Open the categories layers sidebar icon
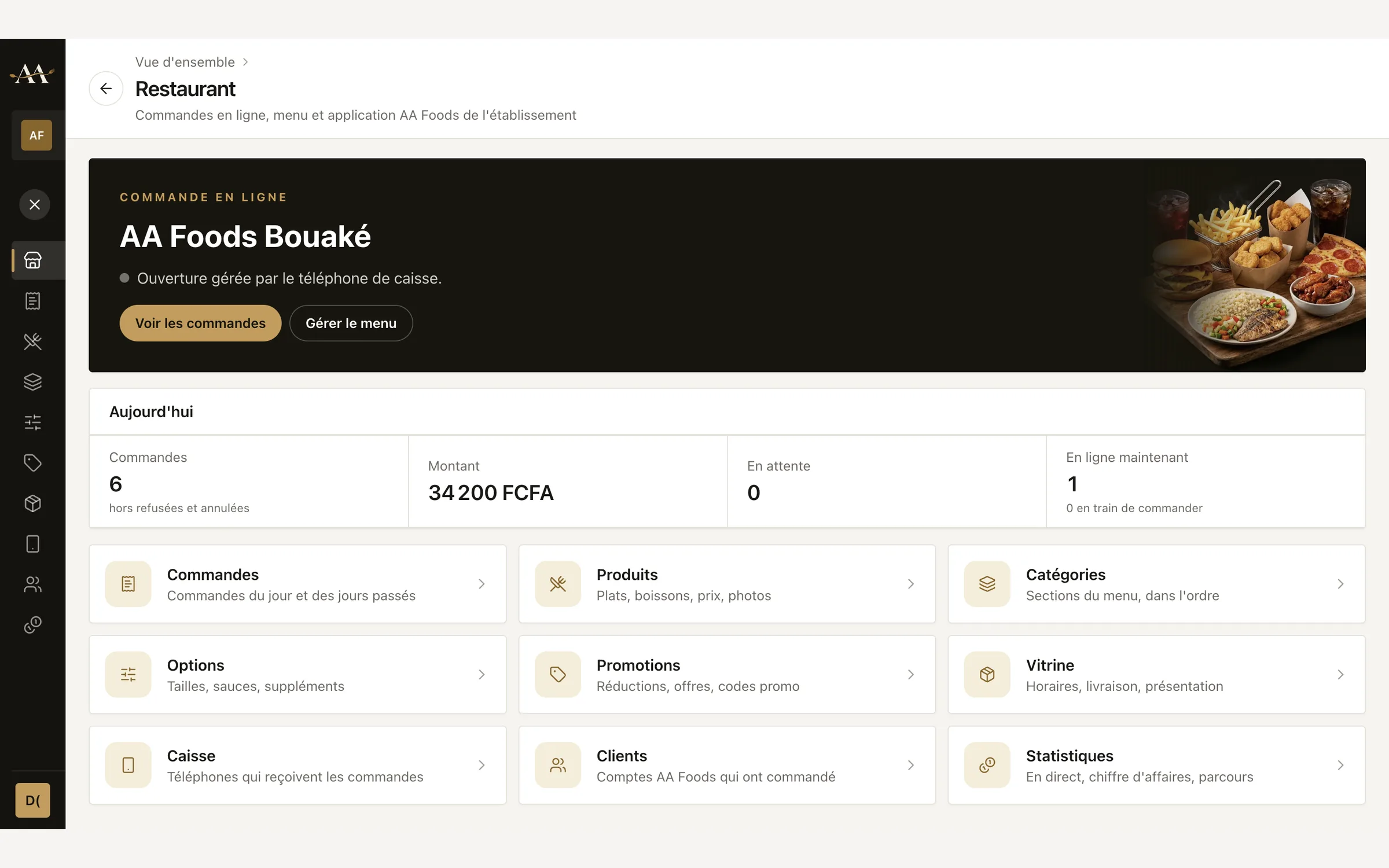 point(33,382)
